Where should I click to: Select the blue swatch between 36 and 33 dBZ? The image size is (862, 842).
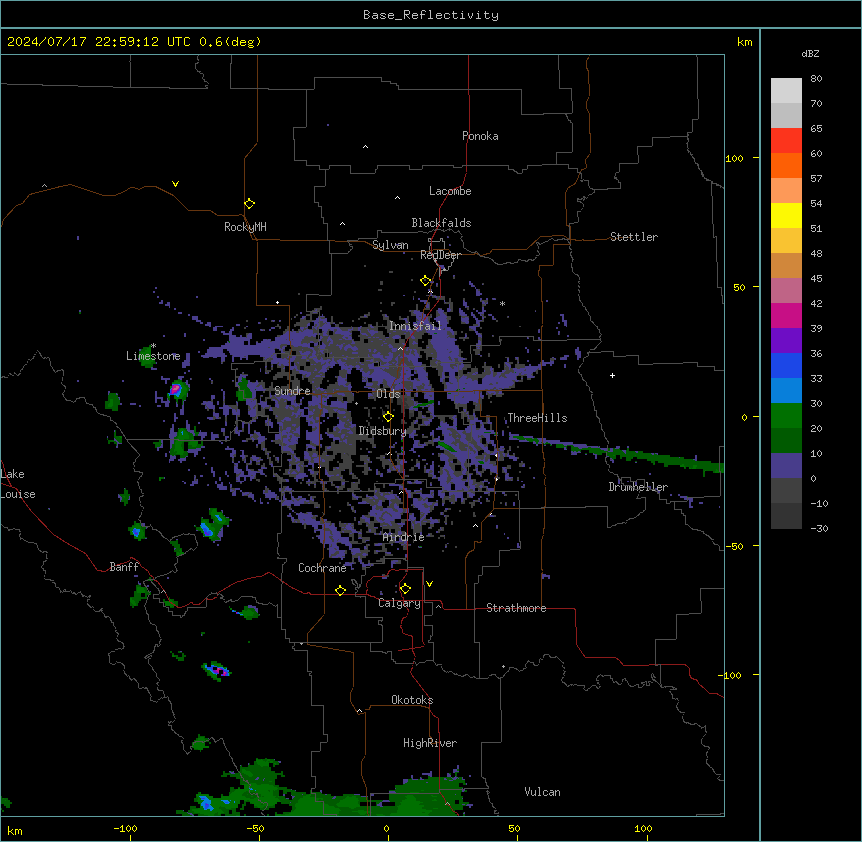pyautogui.click(x=786, y=365)
